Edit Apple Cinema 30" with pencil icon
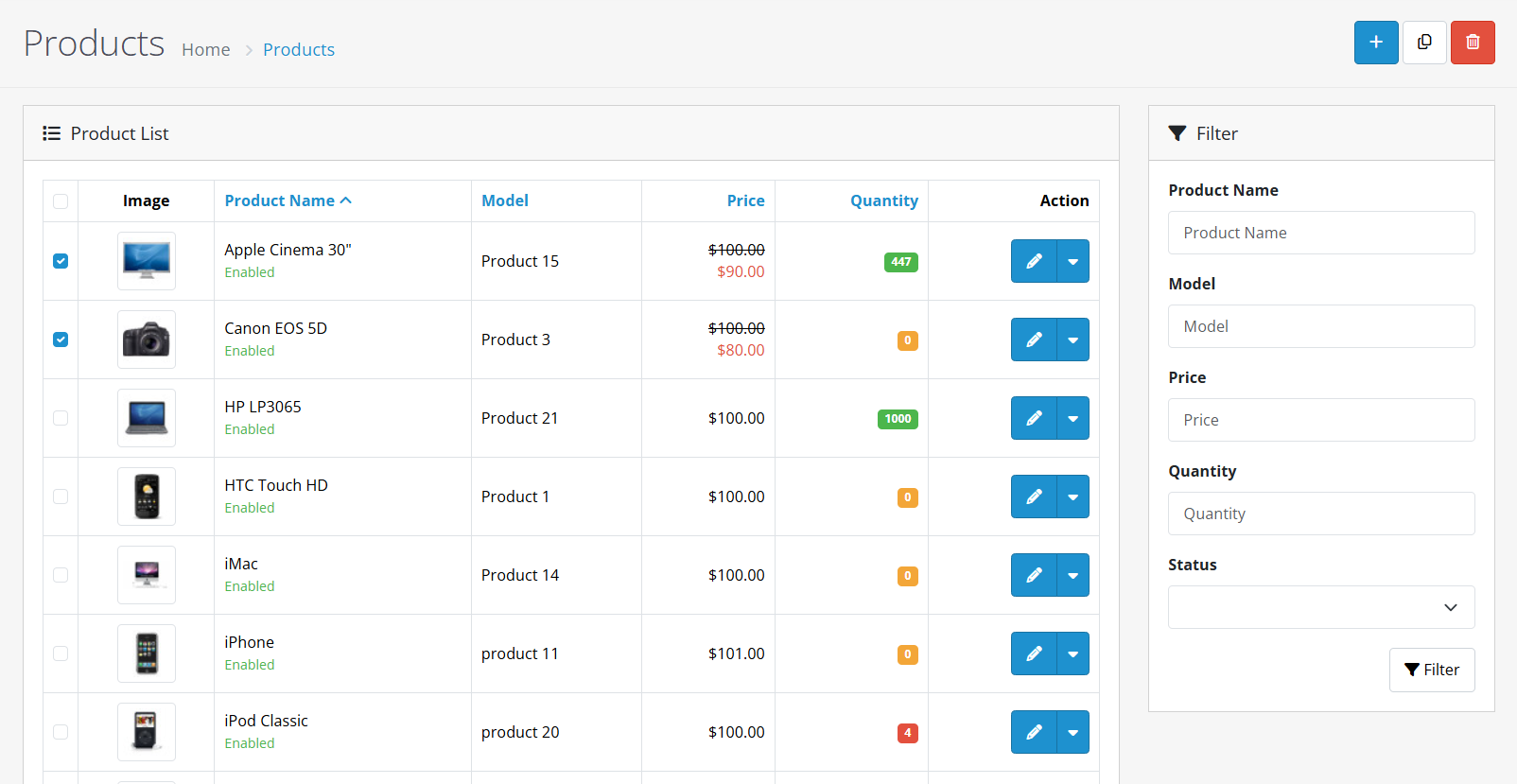Image resolution: width=1517 pixels, height=784 pixels. coord(1034,261)
